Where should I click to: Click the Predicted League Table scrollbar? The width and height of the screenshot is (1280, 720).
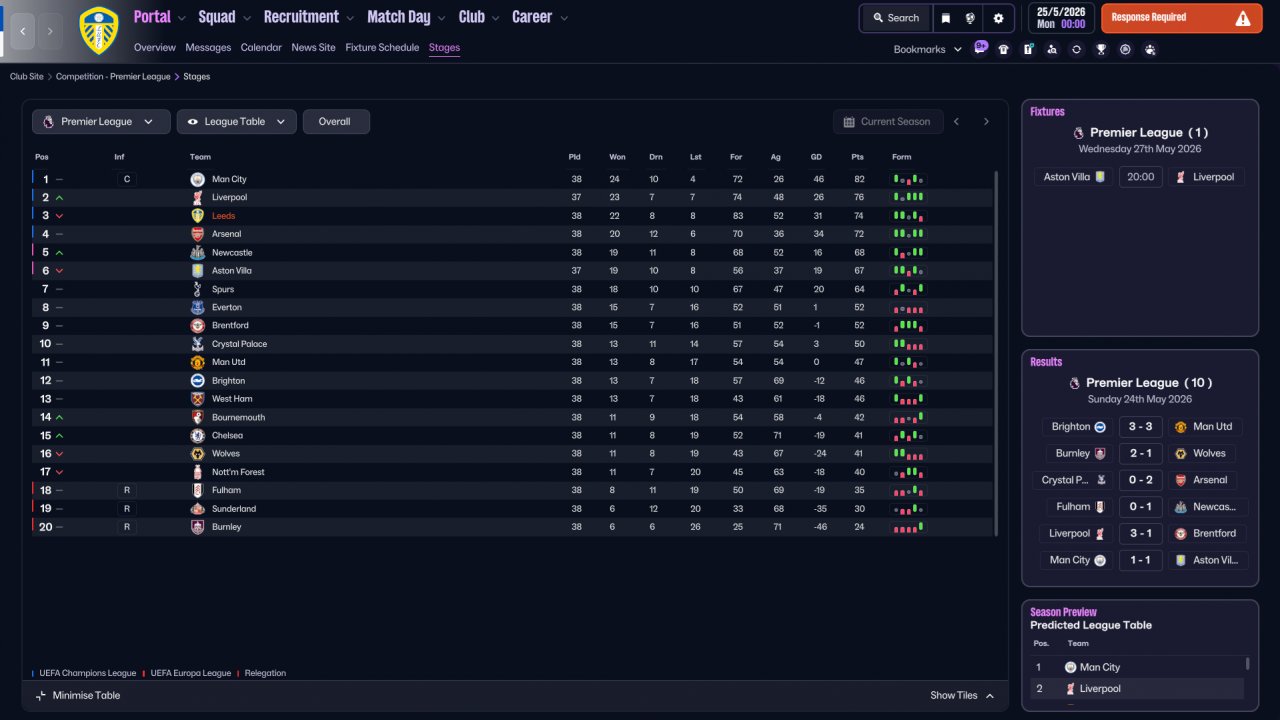[x=1247, y=663]
